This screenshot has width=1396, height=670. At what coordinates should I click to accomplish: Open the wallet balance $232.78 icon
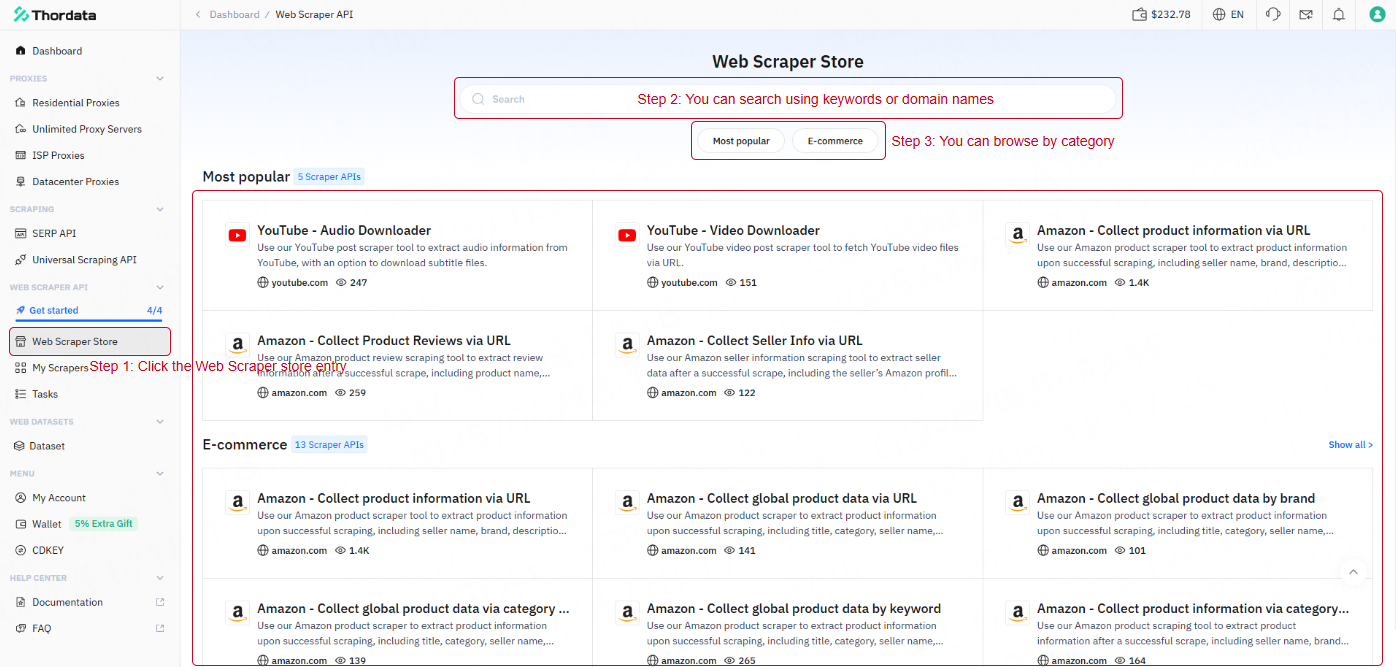[x=1139, y=14]
